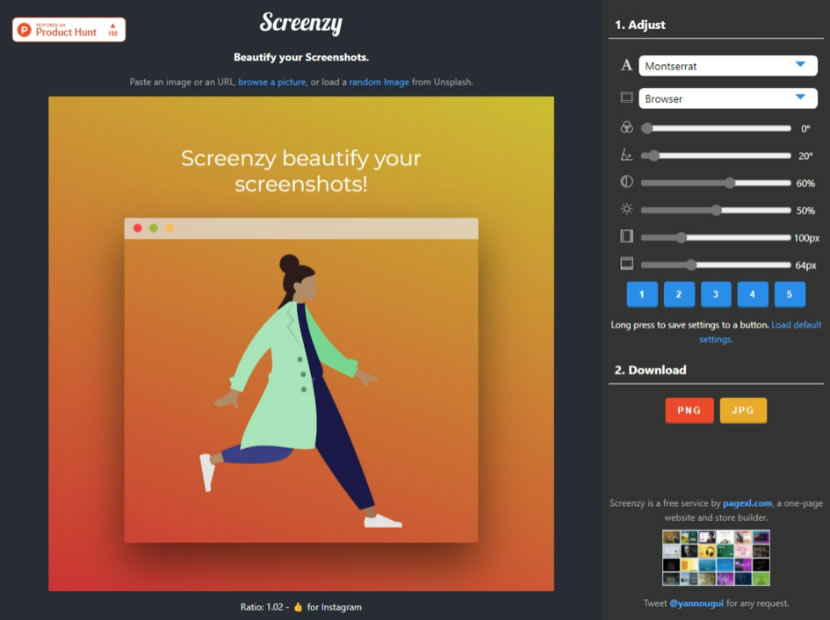This screenshot has width=830, height=620.
Task: Choose preset button 5
Action: 789,294
